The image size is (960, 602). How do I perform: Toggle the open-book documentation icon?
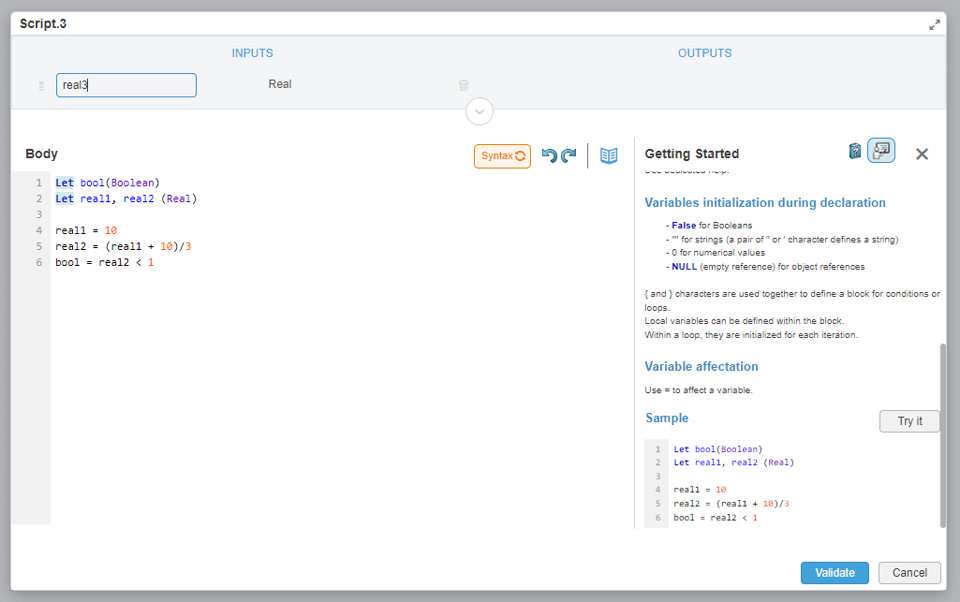click(609, 156)
